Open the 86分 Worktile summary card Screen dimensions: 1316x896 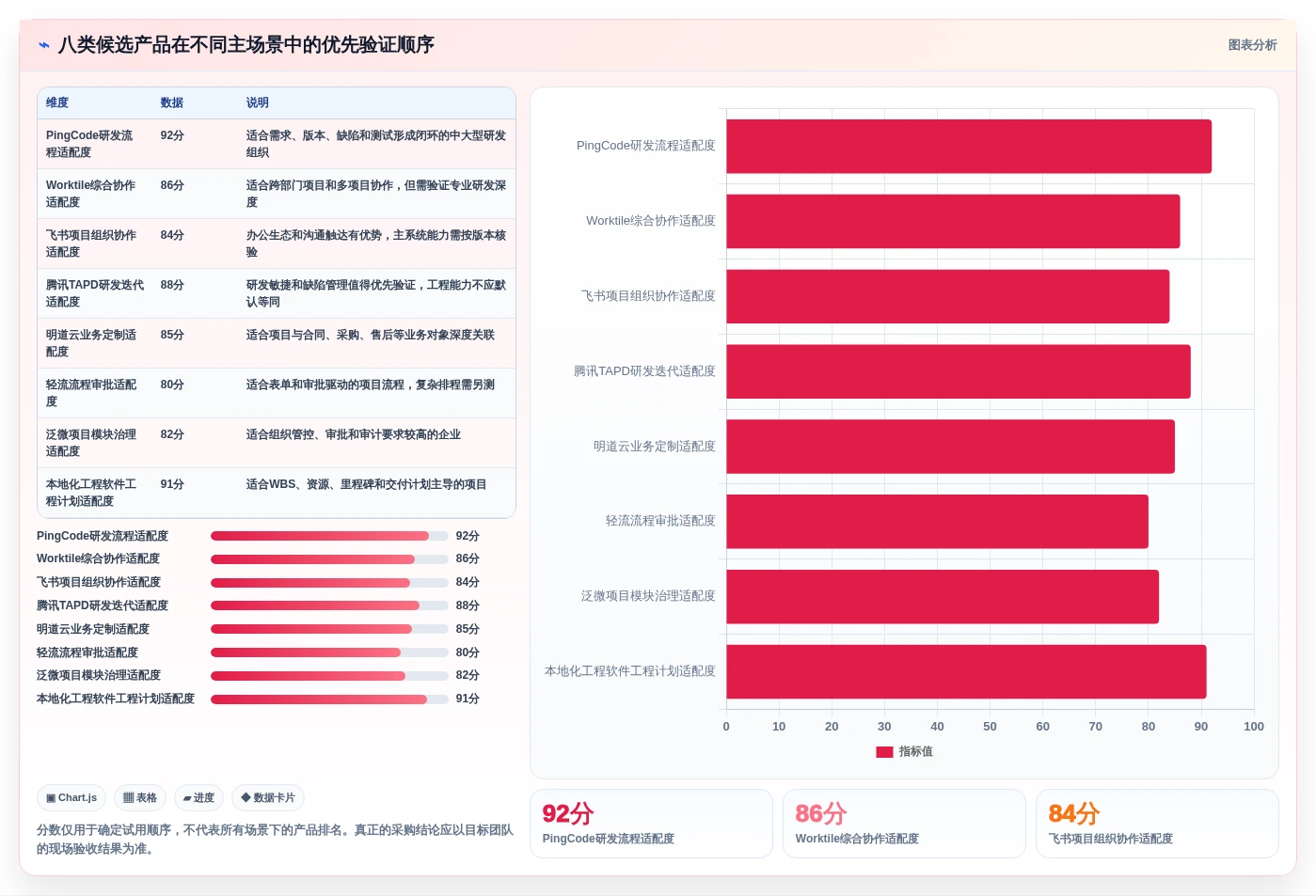904,824
